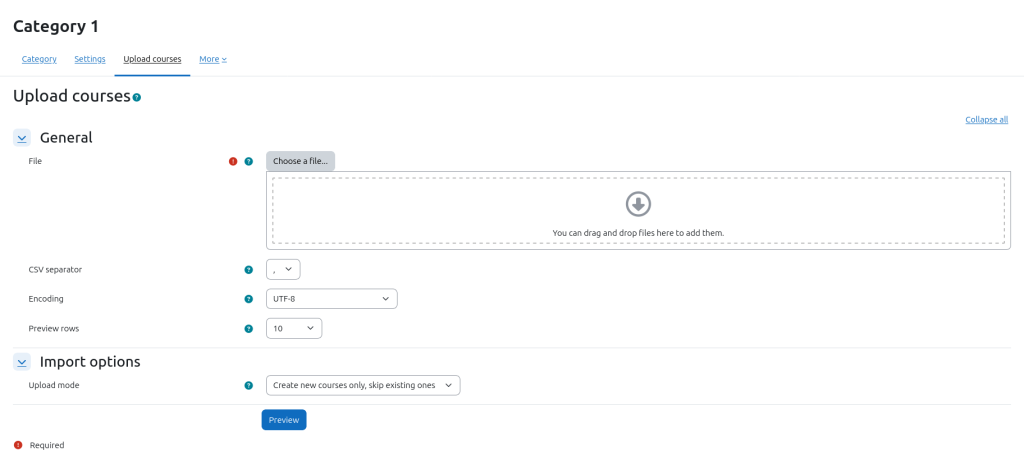The width and height of the screenshot is (1024, 474).
Task: Click the Collapse all link
Action: pos(986,120)
